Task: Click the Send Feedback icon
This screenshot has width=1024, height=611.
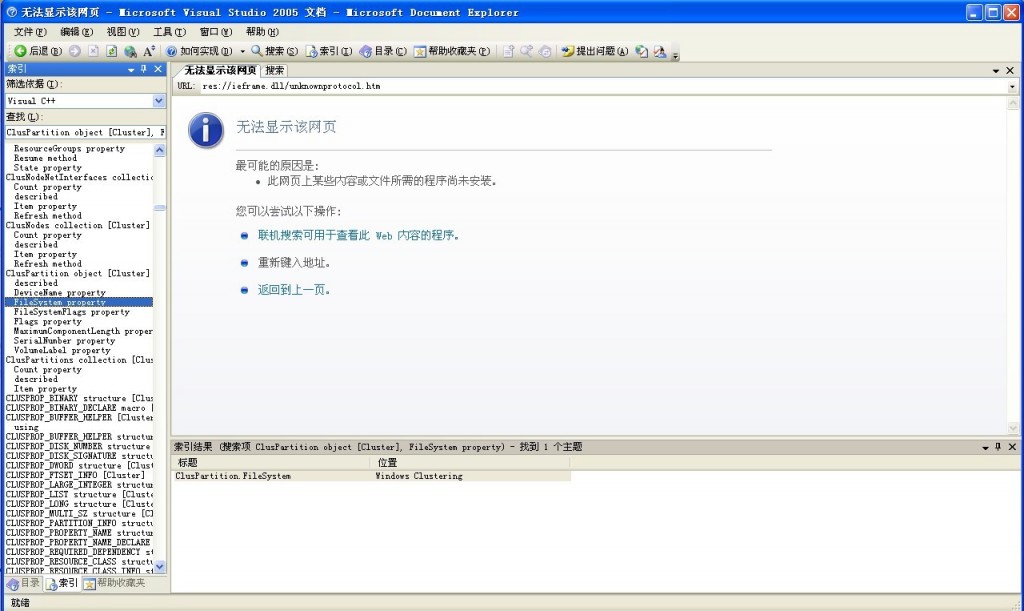Action: tap(660, 51)
